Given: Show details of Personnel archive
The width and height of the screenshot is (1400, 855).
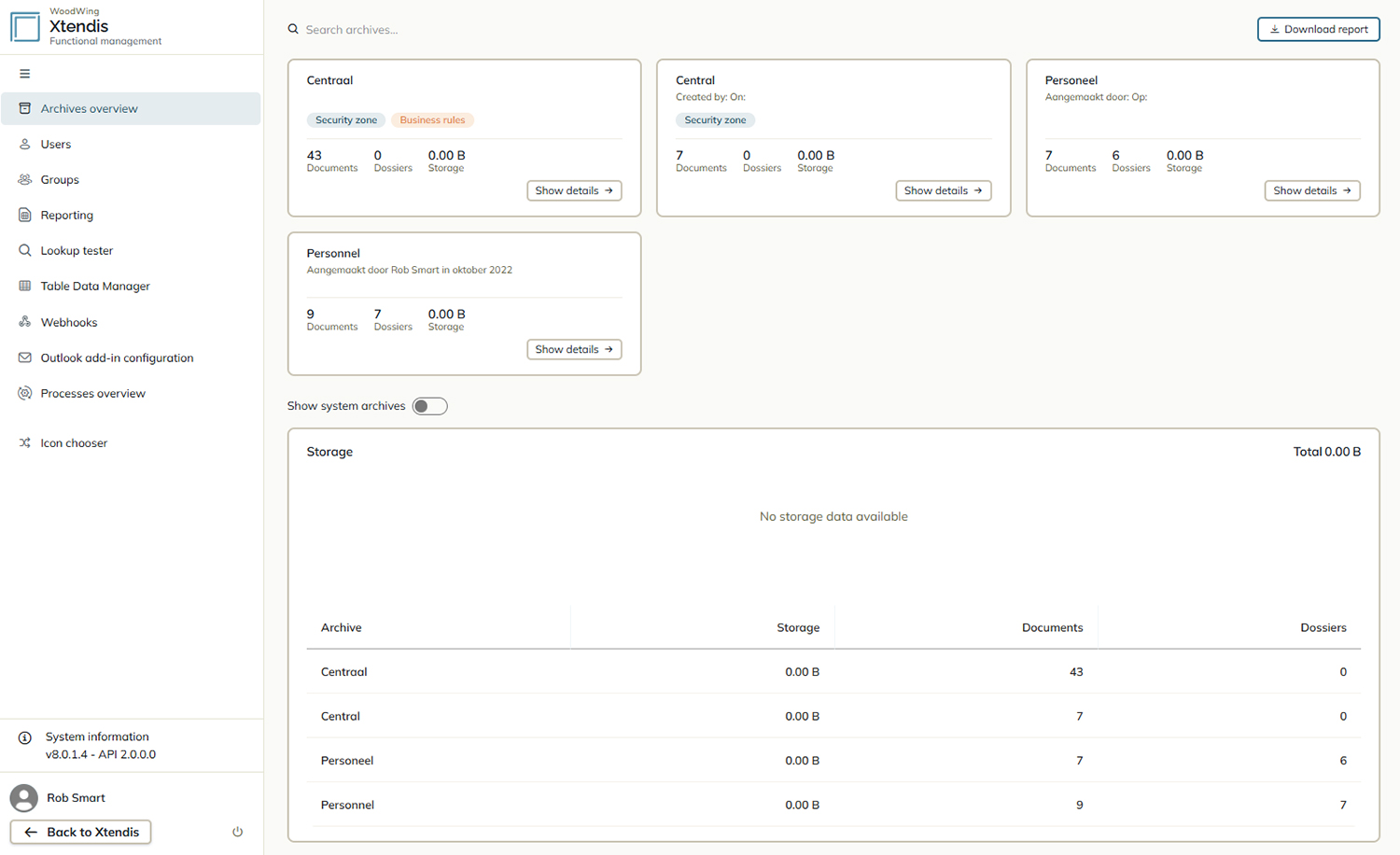Looking at the screenshot, I should pos(574,349).
